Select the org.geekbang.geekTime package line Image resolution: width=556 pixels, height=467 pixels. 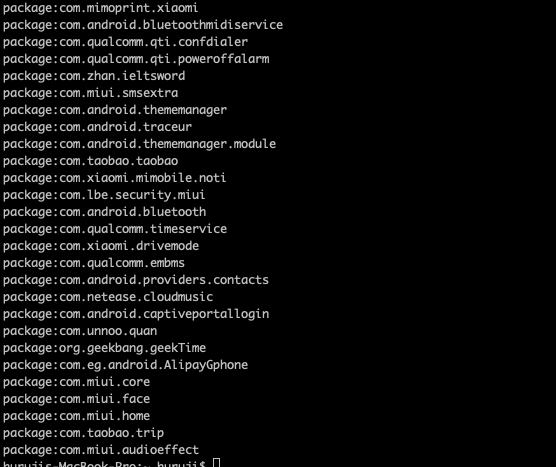click(x=104, y=348)
